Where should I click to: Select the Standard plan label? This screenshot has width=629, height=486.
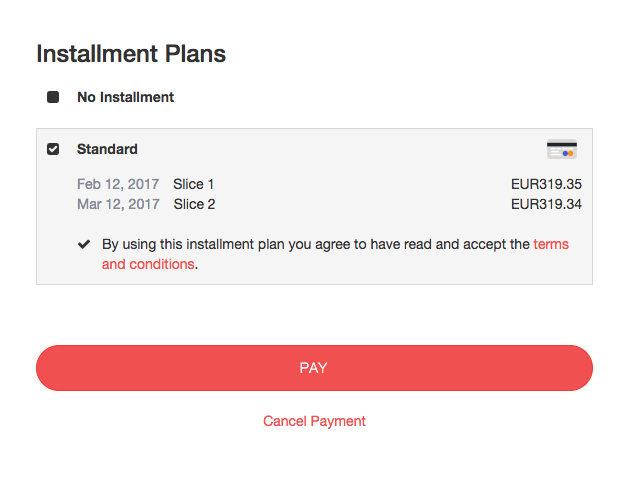point(107,149)
